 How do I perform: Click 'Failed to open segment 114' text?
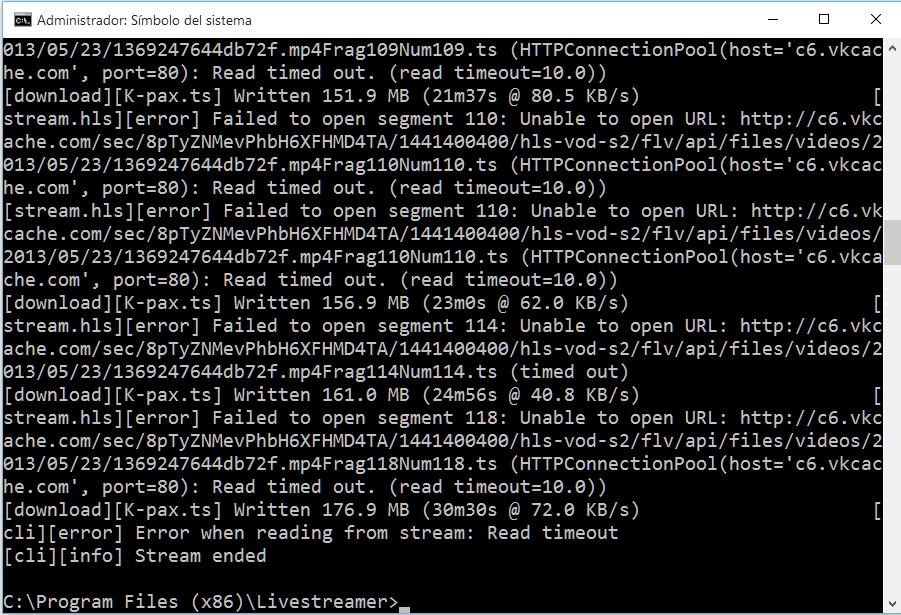[x=360, y=326]
